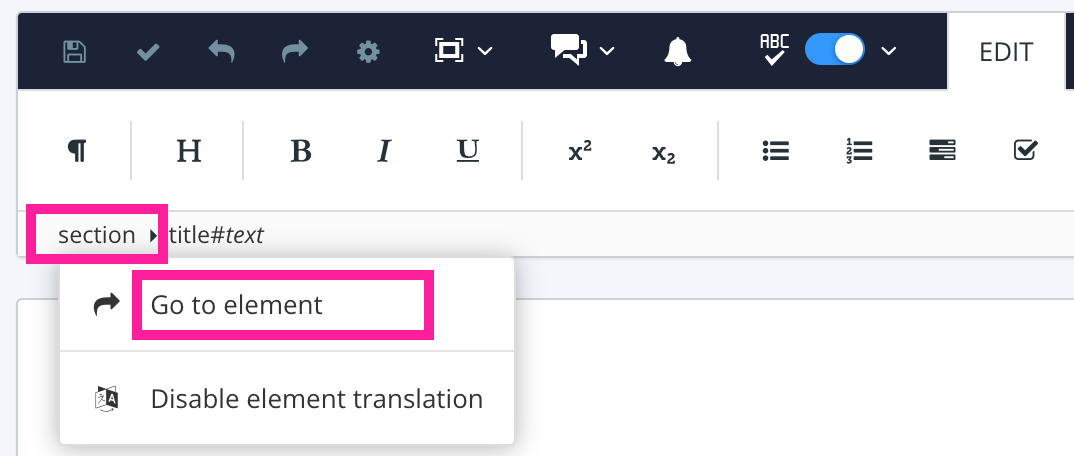Redo the last undone action
The height and width of the screenshot is (456, 1074).
click(295, 51)
